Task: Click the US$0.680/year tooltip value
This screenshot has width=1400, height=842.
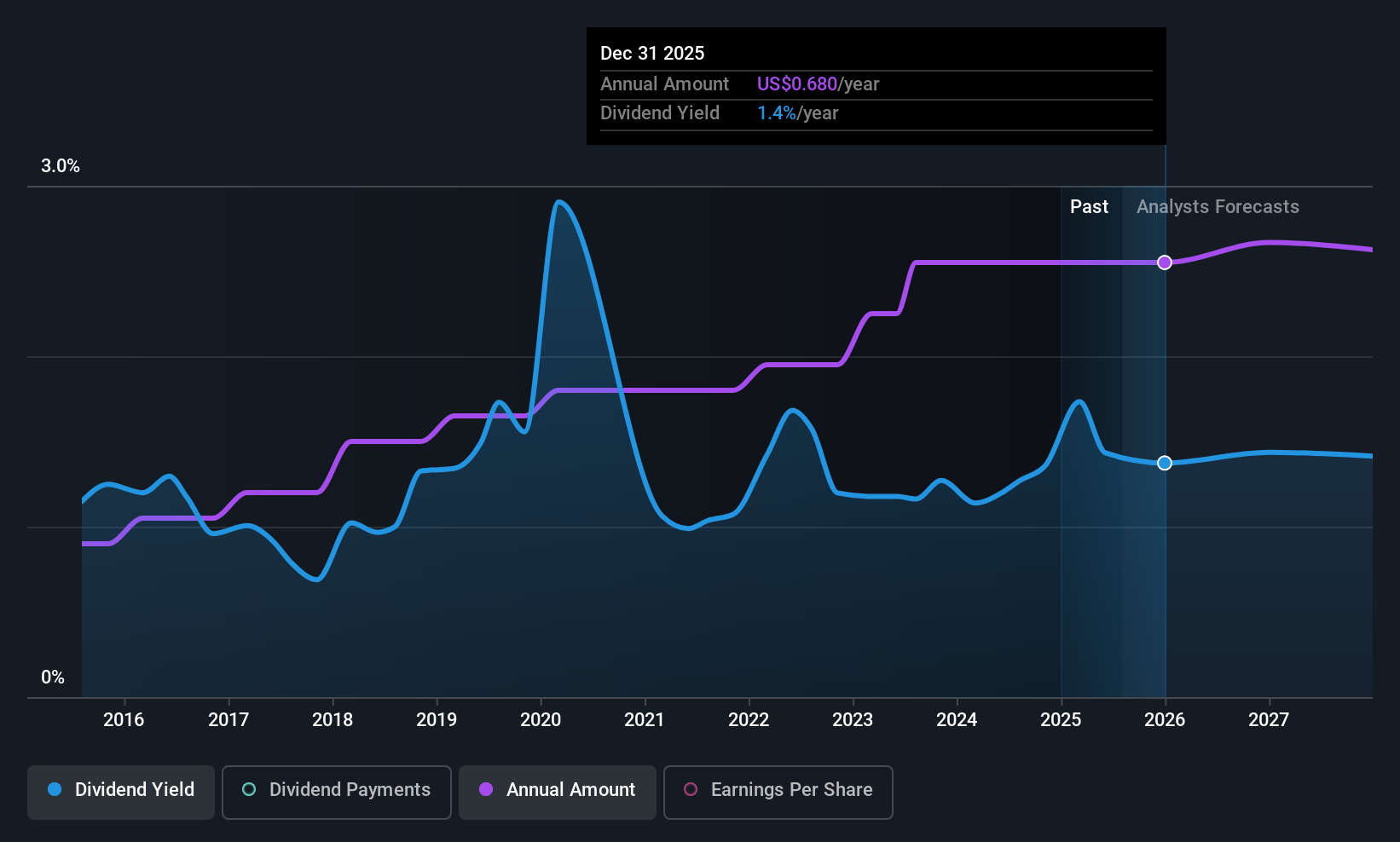Action: pyautogui.click(x=818, y=84)
